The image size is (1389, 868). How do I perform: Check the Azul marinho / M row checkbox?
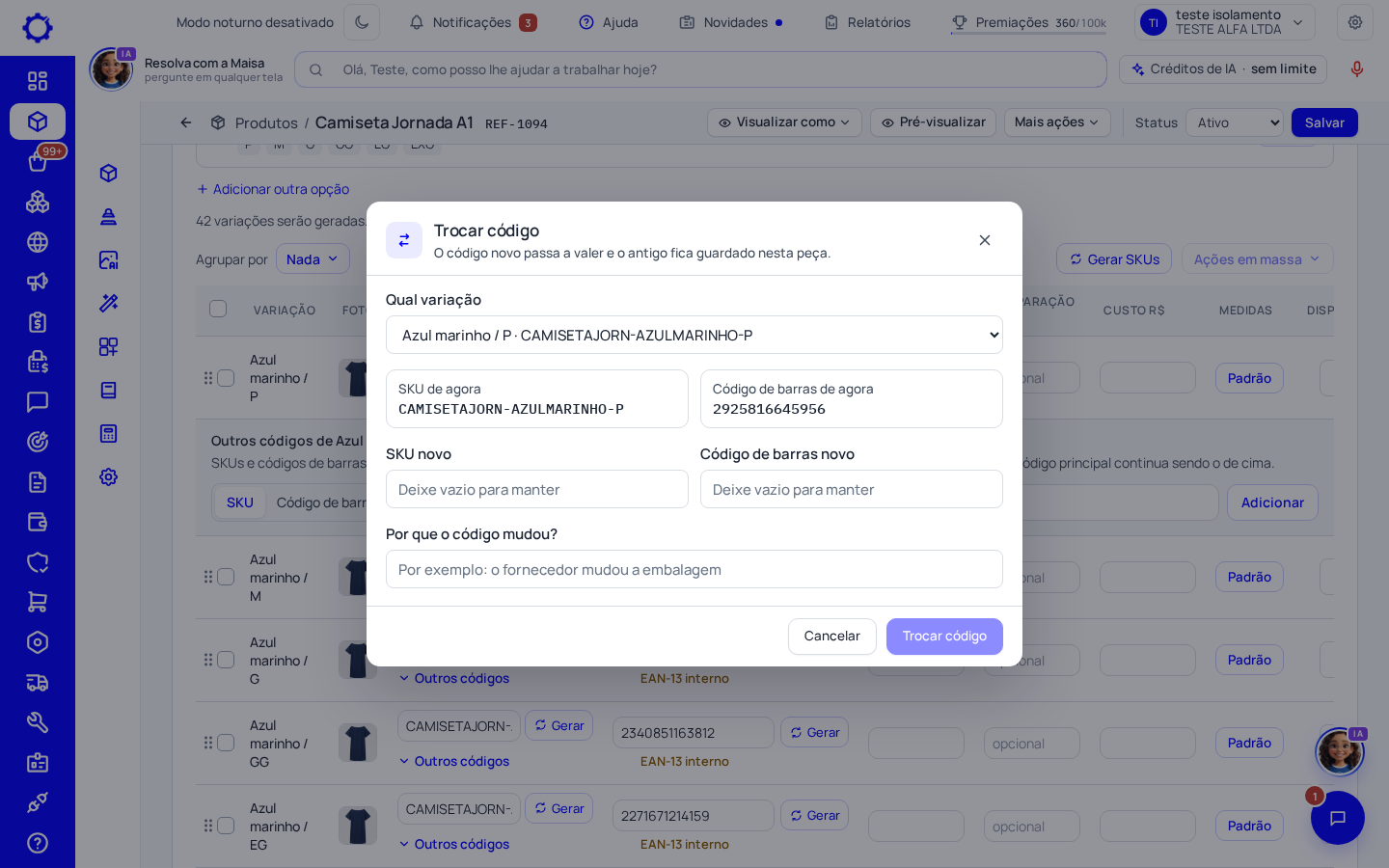pyautogui.click(x=226, y=577)
